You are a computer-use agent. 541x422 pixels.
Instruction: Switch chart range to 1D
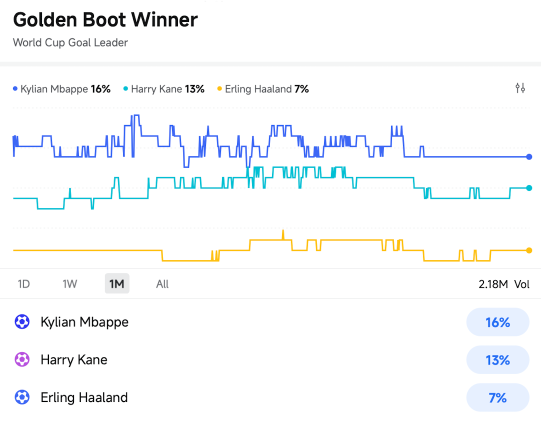24,284
